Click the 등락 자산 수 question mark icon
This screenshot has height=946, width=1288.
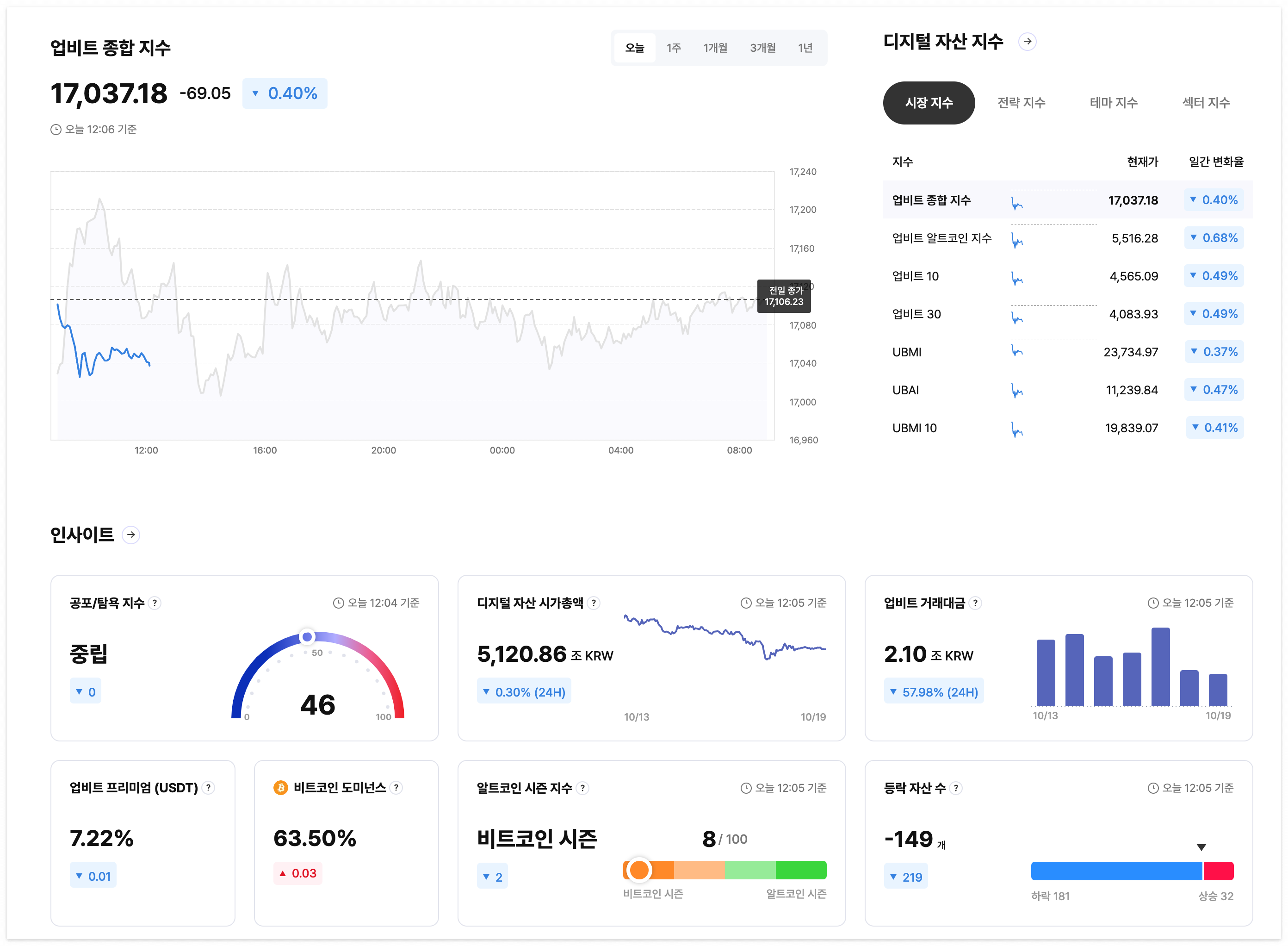tap(955, 788)
